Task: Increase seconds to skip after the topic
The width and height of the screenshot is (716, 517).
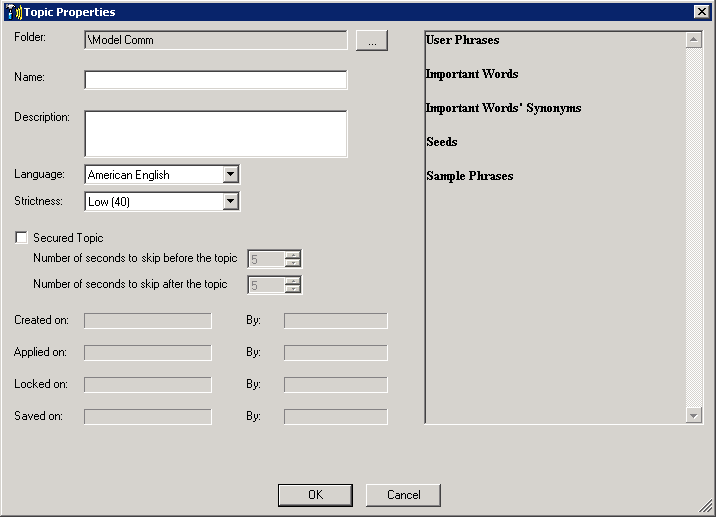Action: (x=293, y=281)
